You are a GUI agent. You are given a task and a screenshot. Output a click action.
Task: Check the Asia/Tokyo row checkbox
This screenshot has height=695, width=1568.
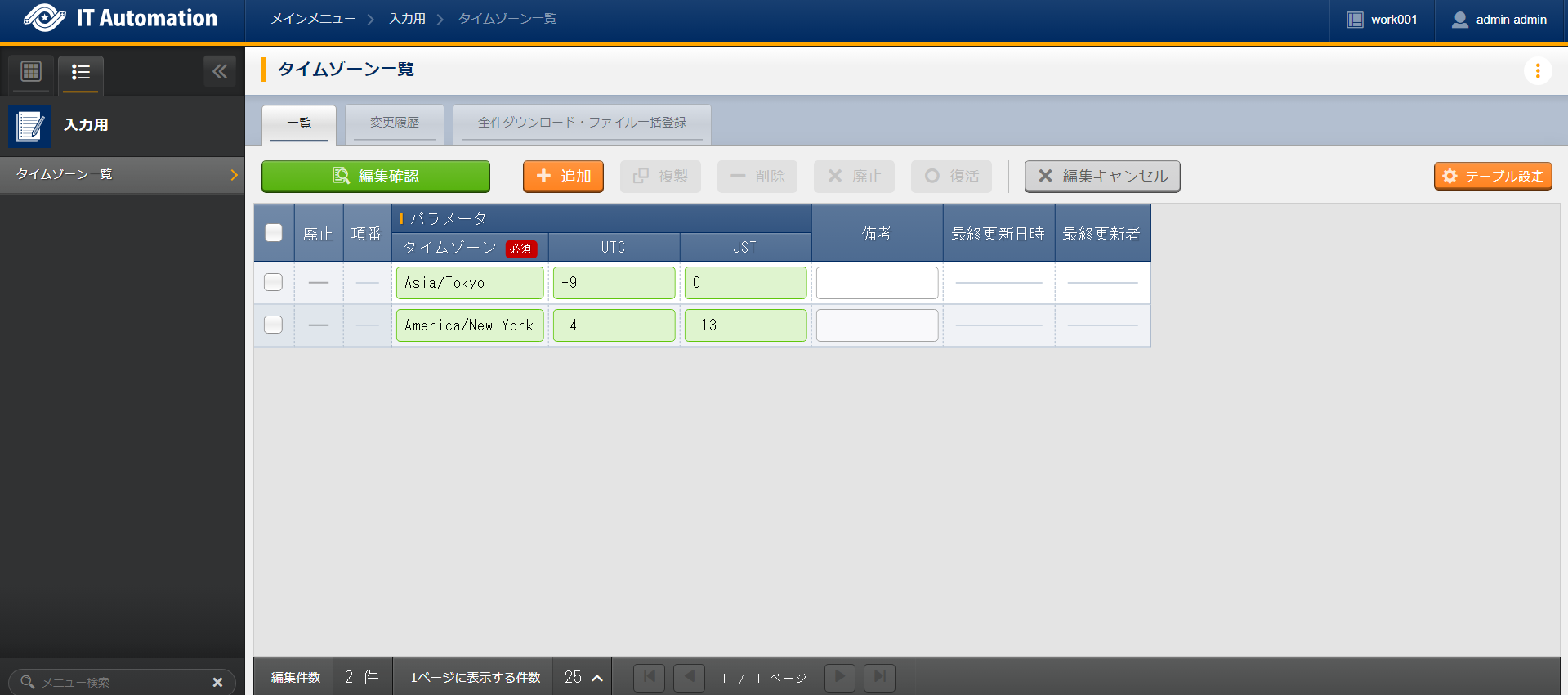point(274,282)
